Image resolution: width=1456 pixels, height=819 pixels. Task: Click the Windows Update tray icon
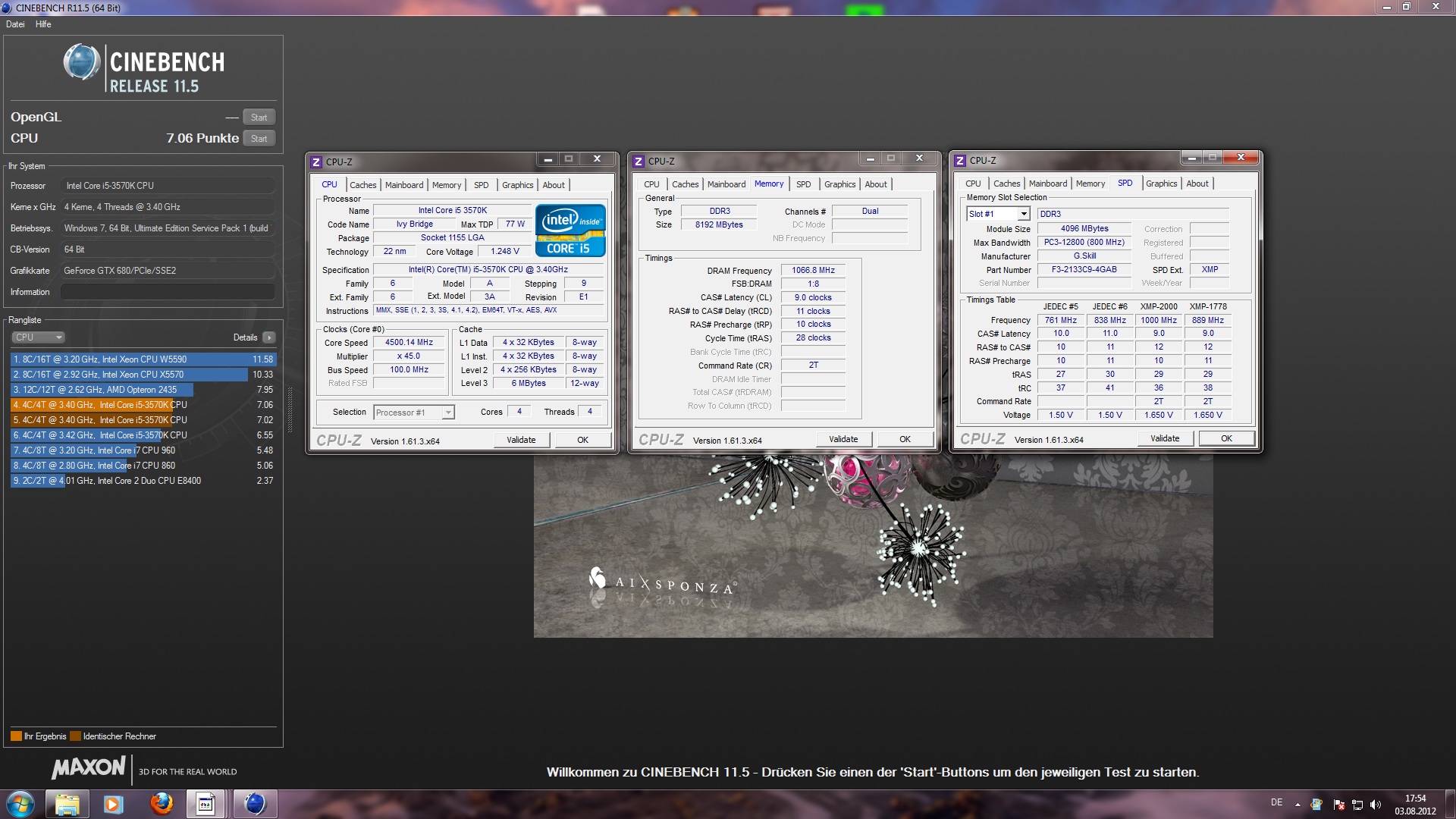(1317, 804)
